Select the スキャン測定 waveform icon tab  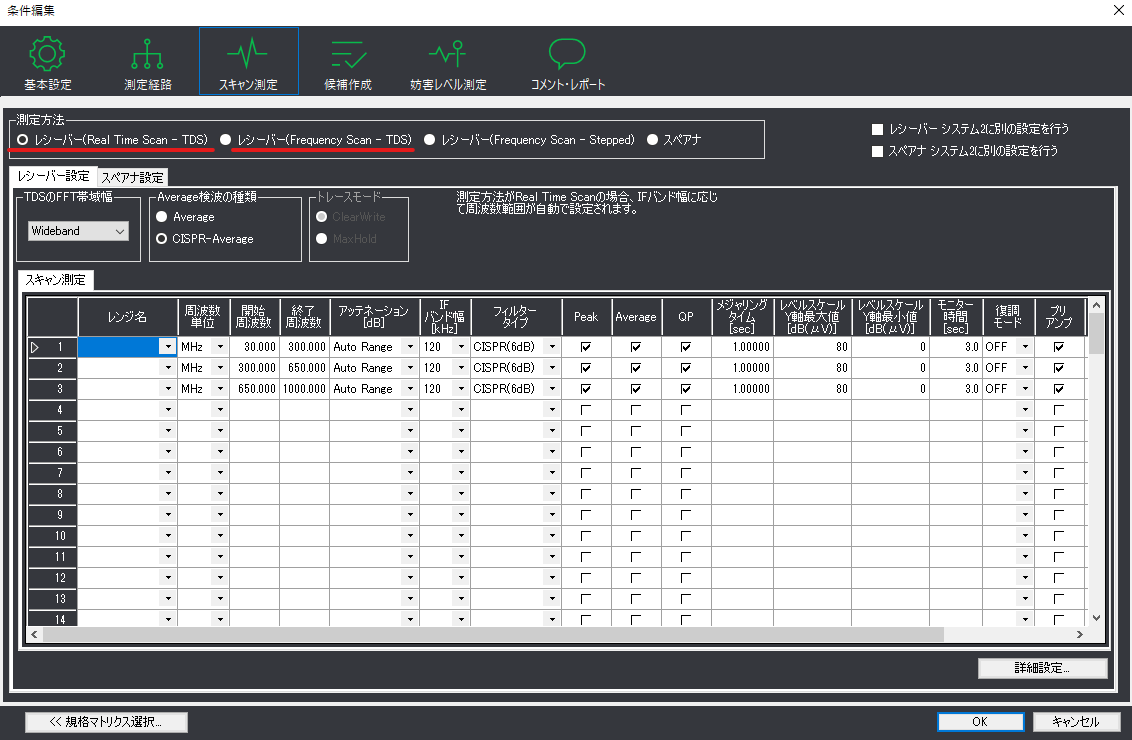[x=248, y=62]
